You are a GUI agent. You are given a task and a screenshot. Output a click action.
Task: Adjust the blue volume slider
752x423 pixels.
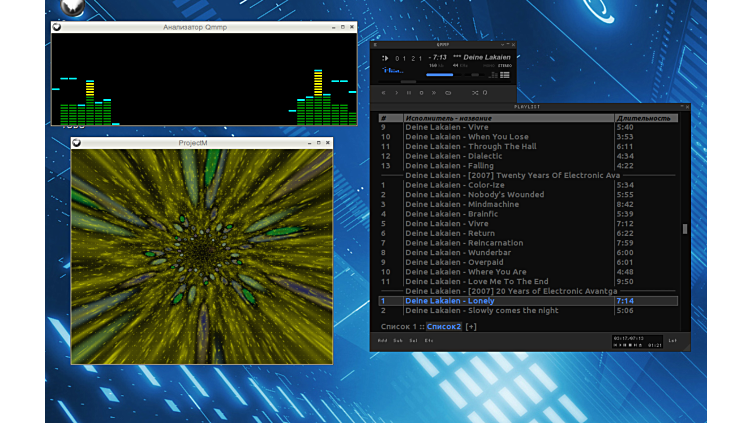click(x=440, y=75)
